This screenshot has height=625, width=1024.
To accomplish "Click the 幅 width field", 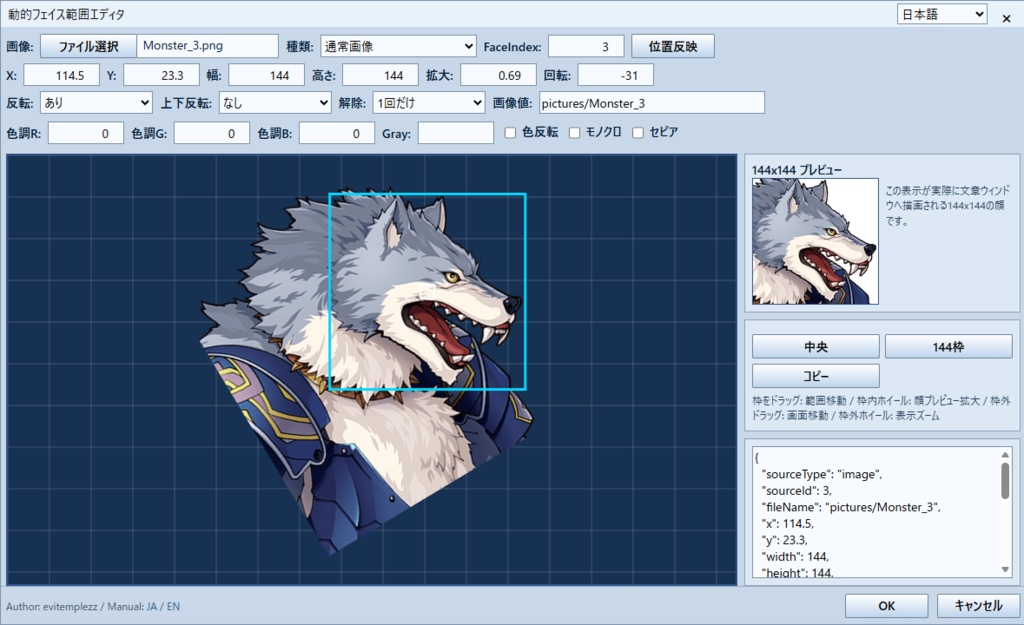I will tap(266, 75).
